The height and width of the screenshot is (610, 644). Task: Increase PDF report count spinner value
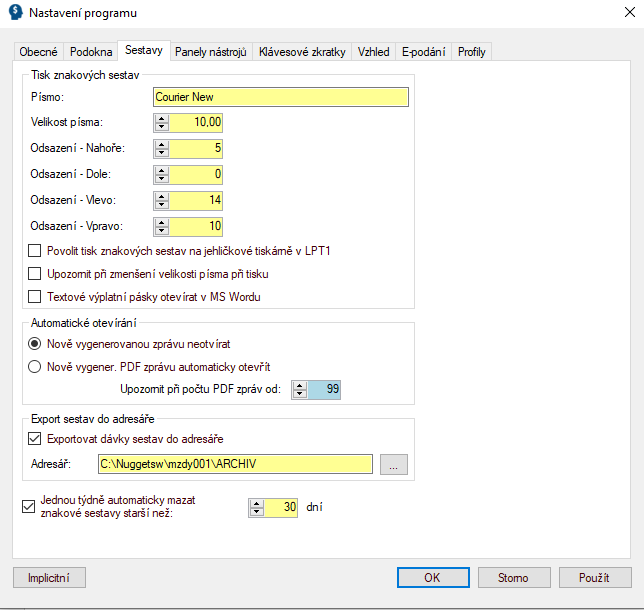click(298, 385)
